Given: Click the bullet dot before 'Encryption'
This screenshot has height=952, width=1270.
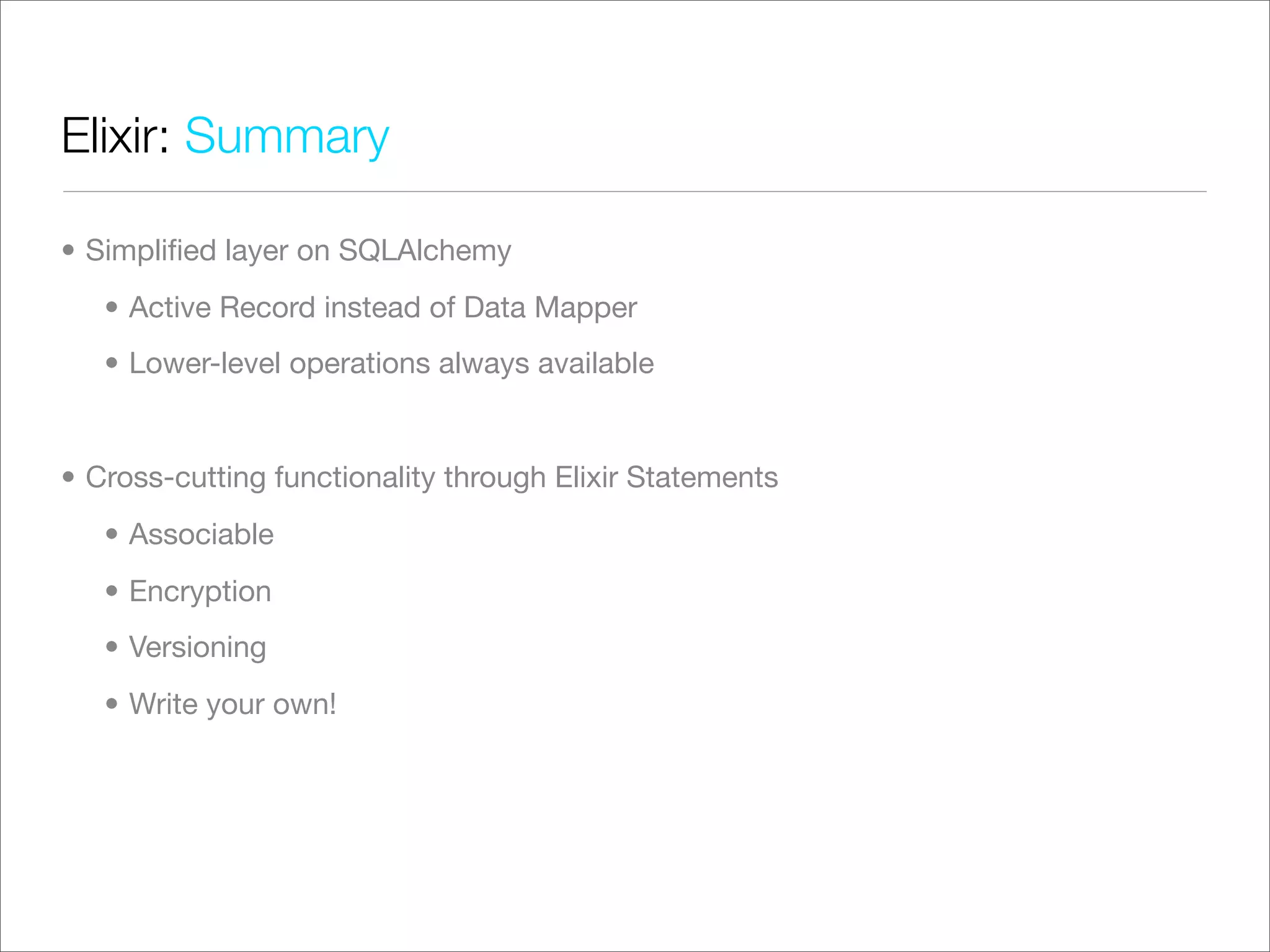Looking at the screenshot, I should click(x=112, y=591).
